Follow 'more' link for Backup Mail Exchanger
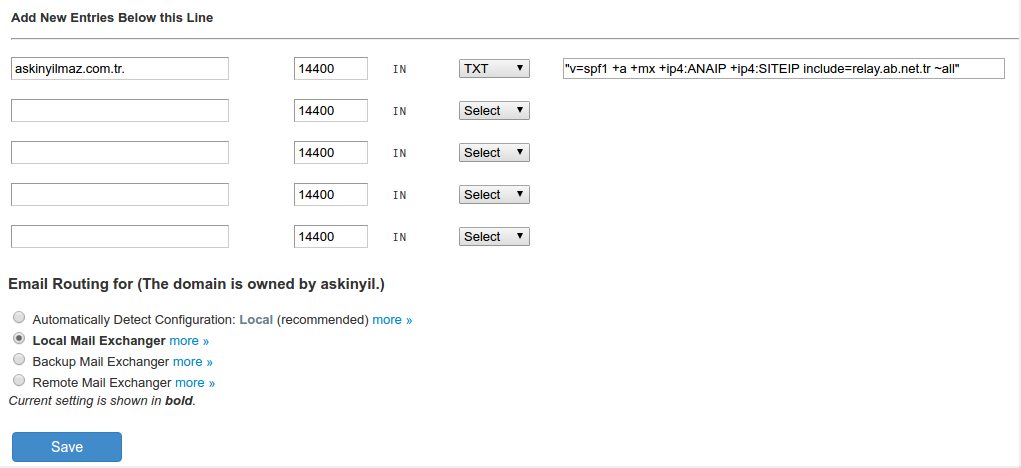Image resolution: width=1021 pixels, height=468 pixels. click(193, 362)
